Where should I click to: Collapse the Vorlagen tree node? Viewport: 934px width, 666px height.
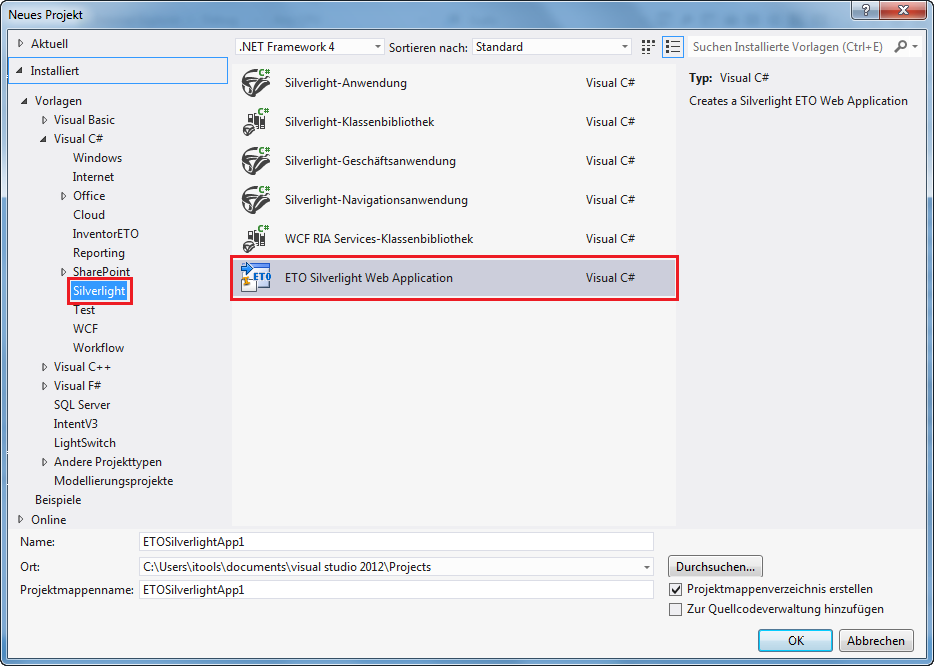24,101
